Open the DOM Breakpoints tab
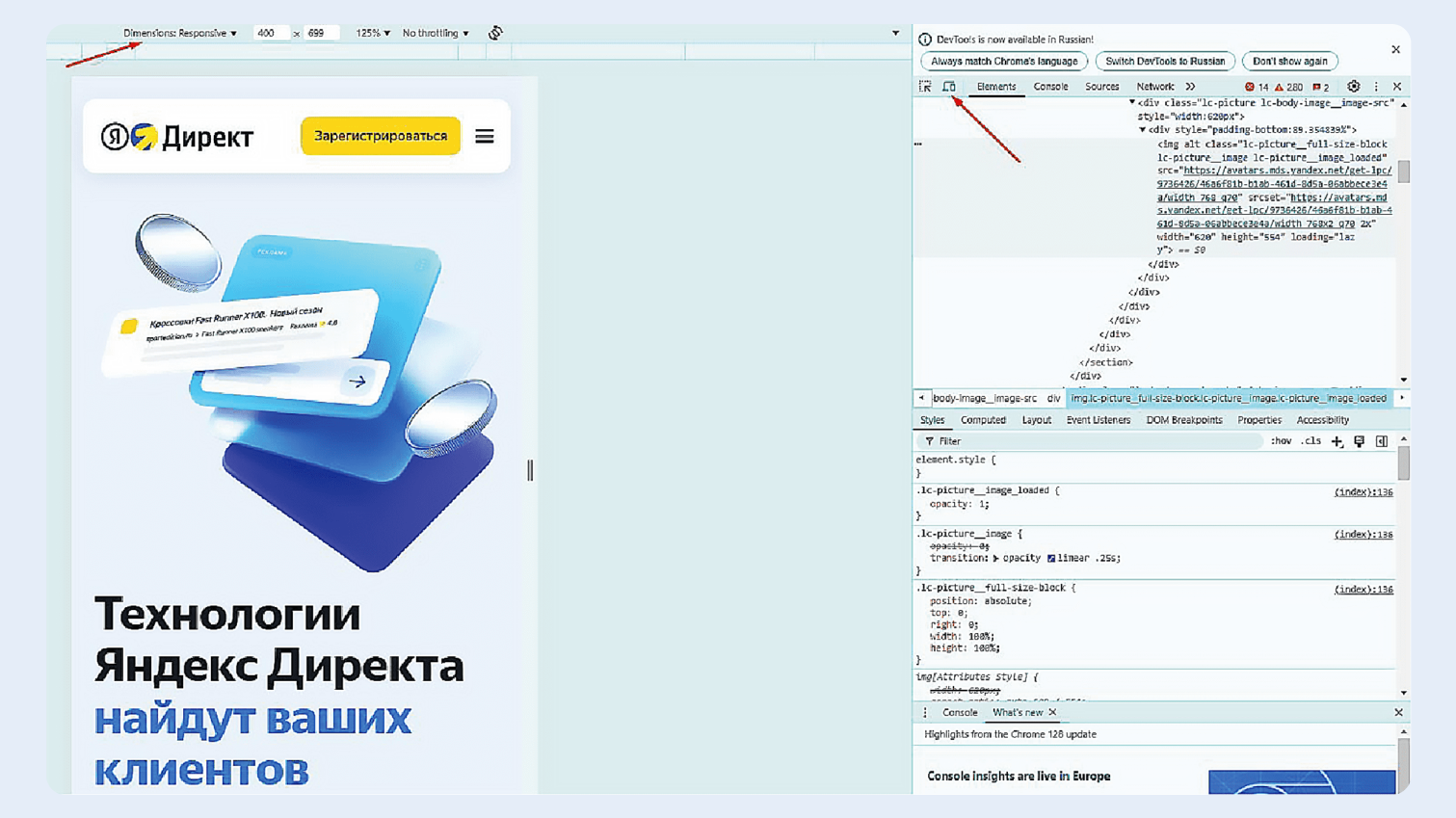The image size is (1456, 818). pyautogui.click(x=1184, y=420)
